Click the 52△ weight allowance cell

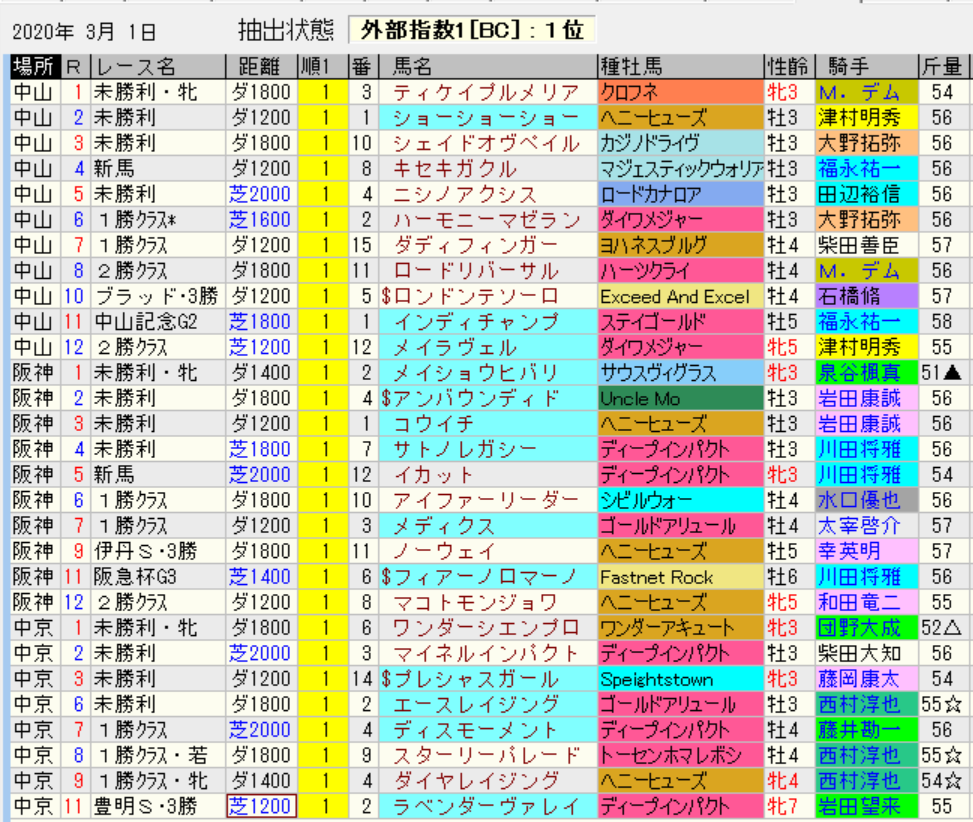pyautogui.click(x=943, y=628)
